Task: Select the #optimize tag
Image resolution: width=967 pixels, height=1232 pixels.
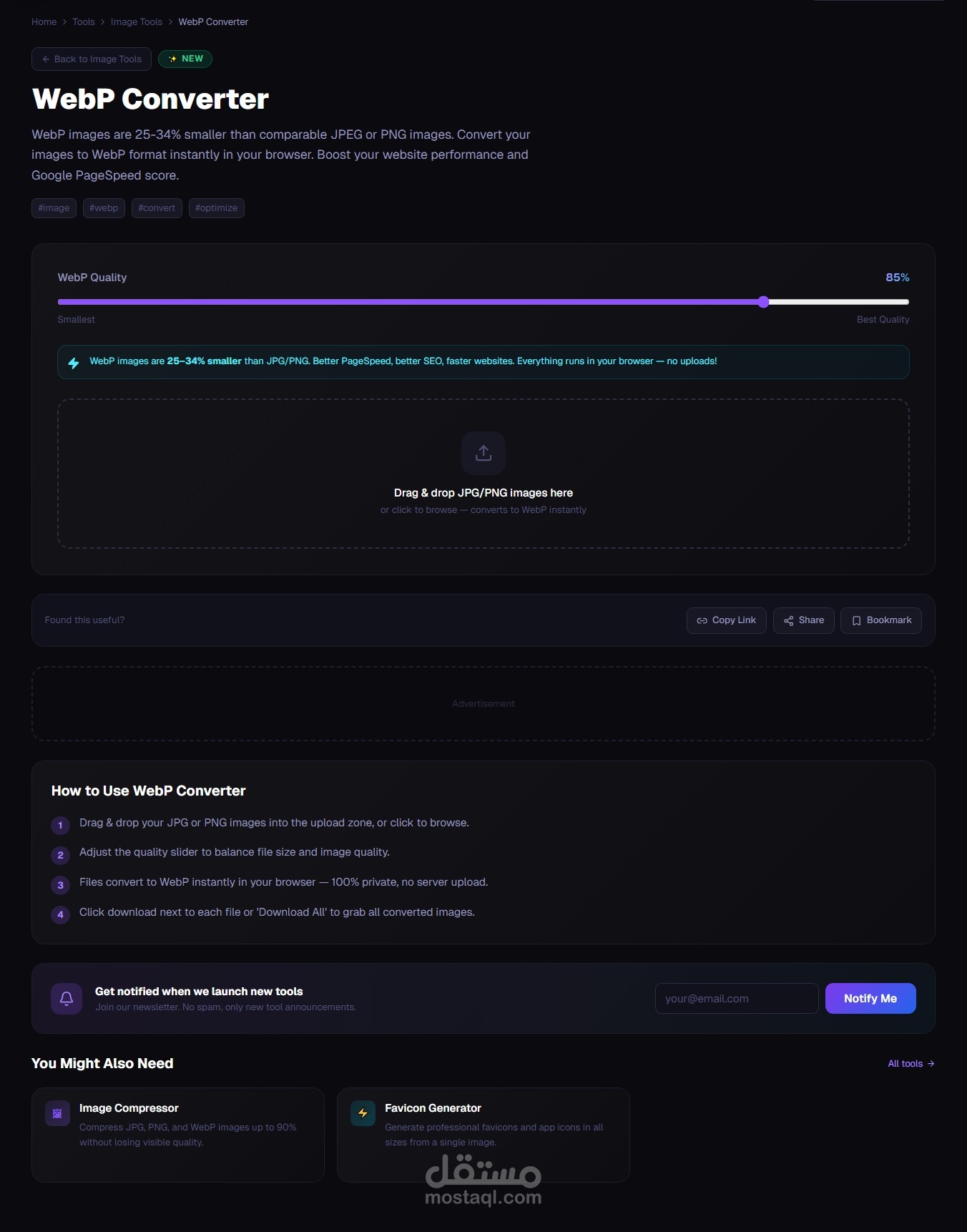Action: tap(216, 208)
